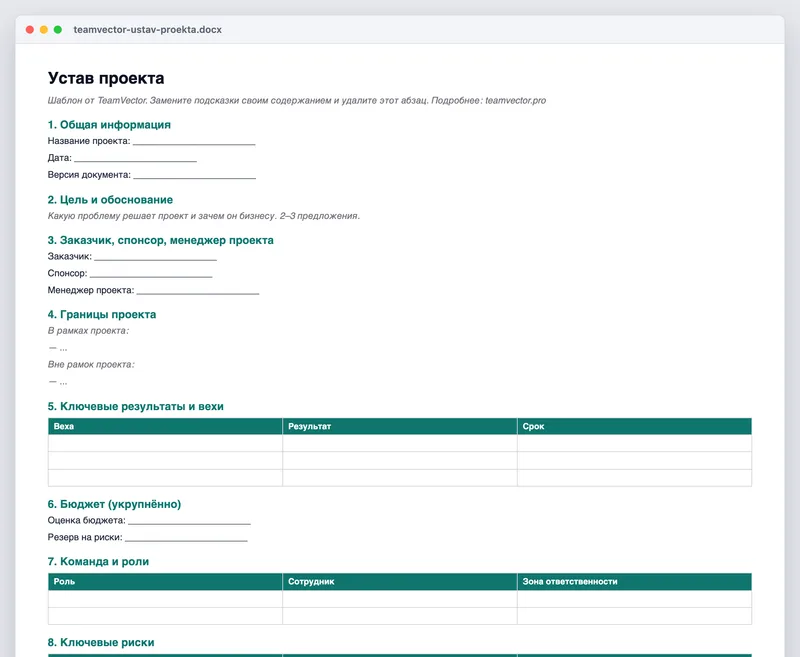Click the blank after "Версия документа:"
This screenshot has width=800, height=657.
(194, 175)
